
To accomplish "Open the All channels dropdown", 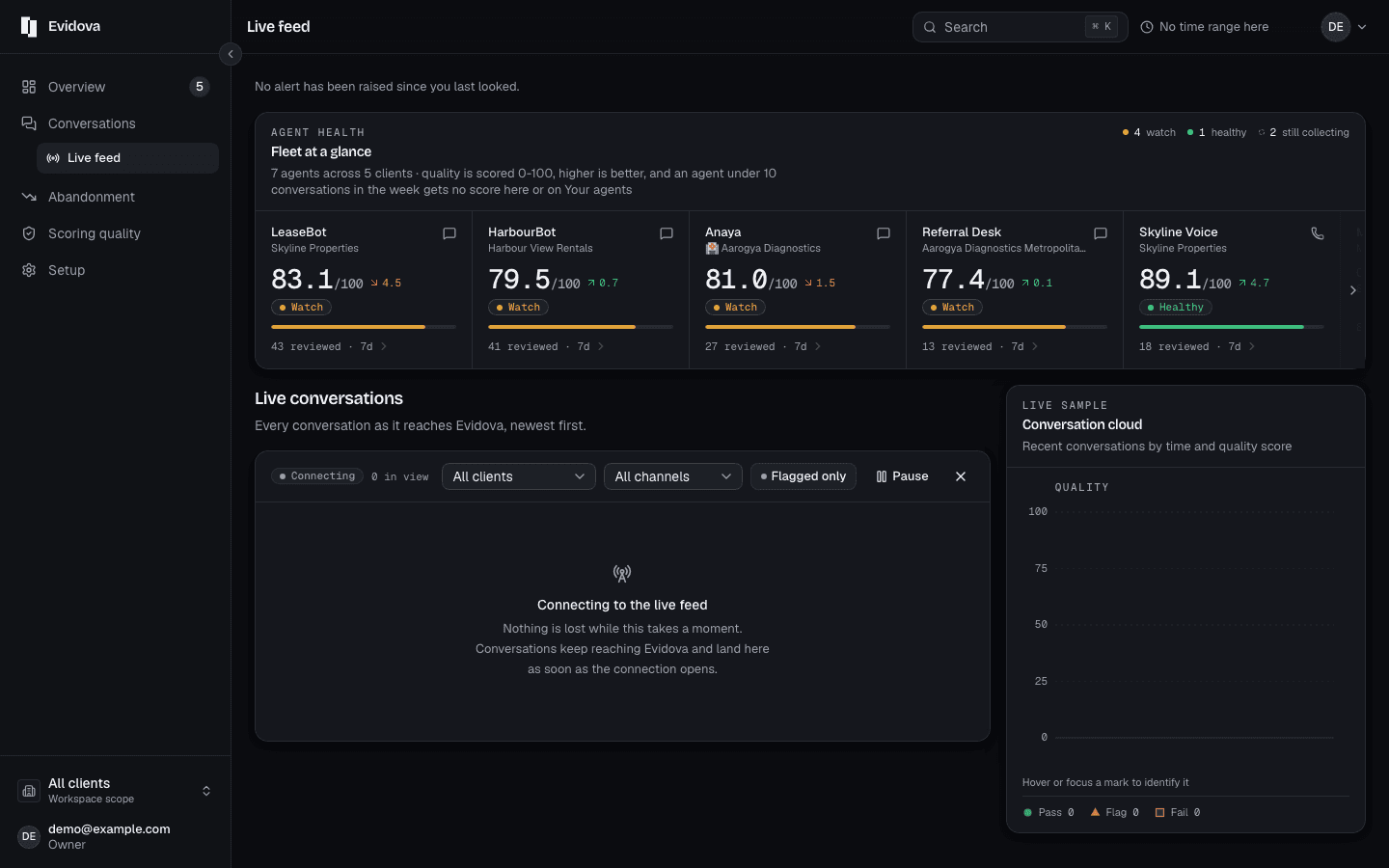I will tap(673, 476).
